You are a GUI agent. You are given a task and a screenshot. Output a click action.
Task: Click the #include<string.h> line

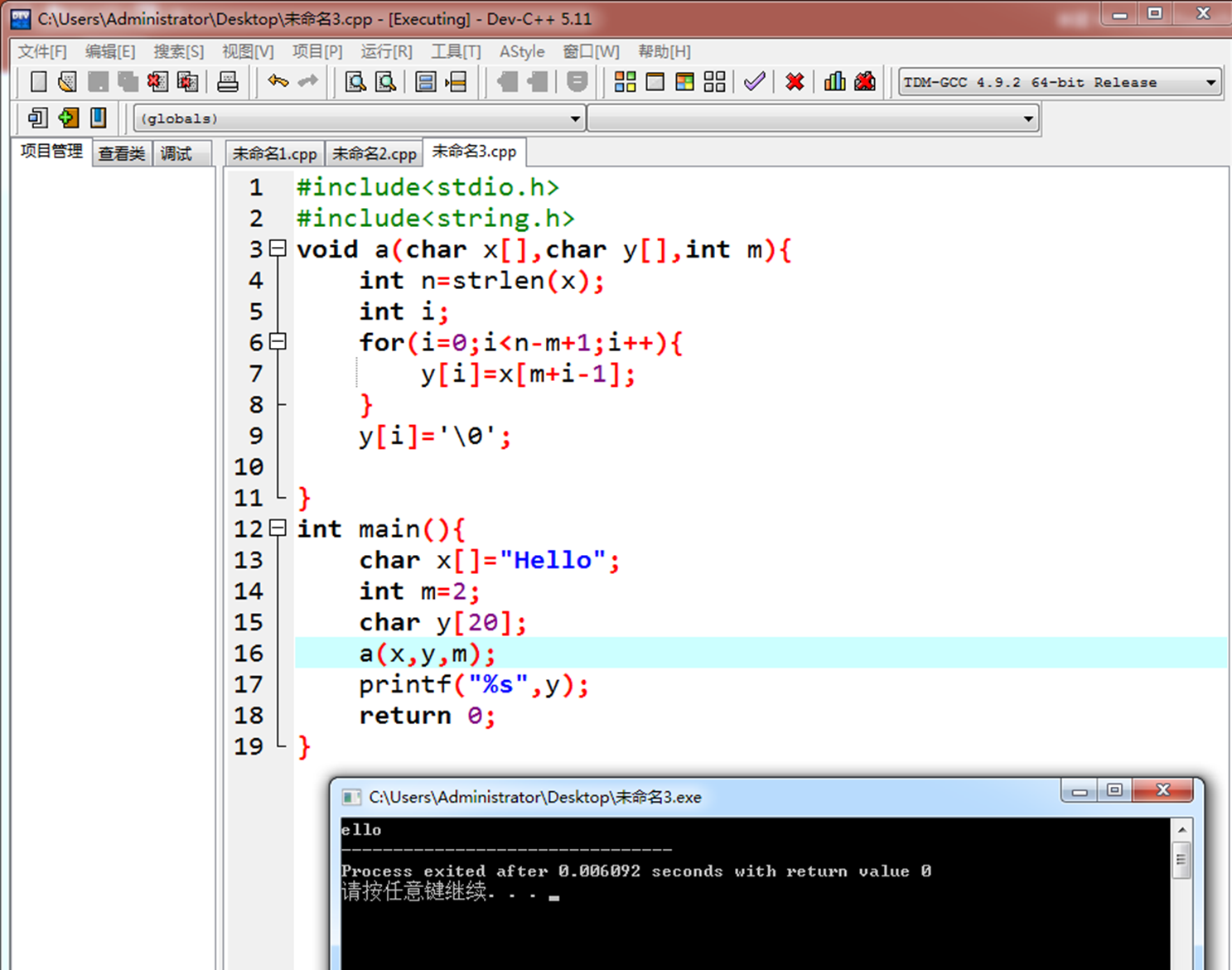pos(436,218)
